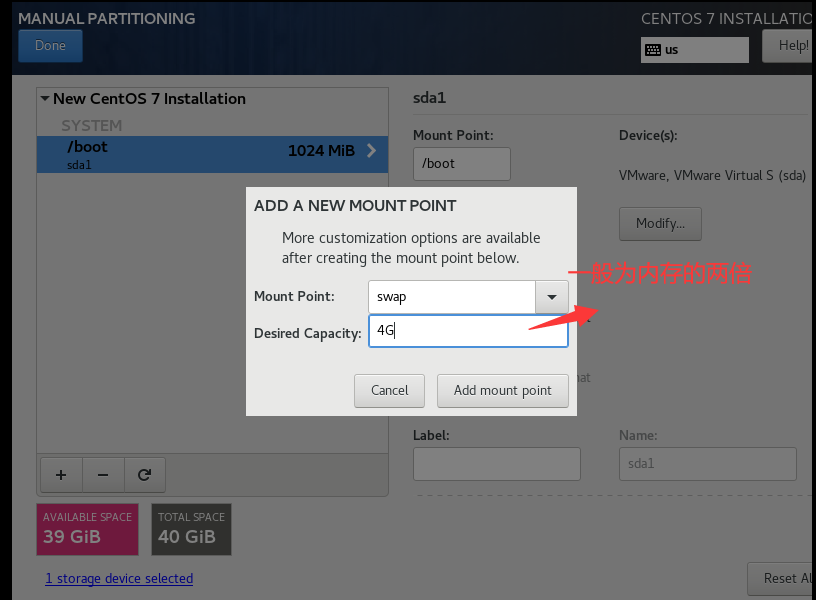Click the reload storage configuration icon
This screenshot has width=816, height=600.
click(145, 475)
